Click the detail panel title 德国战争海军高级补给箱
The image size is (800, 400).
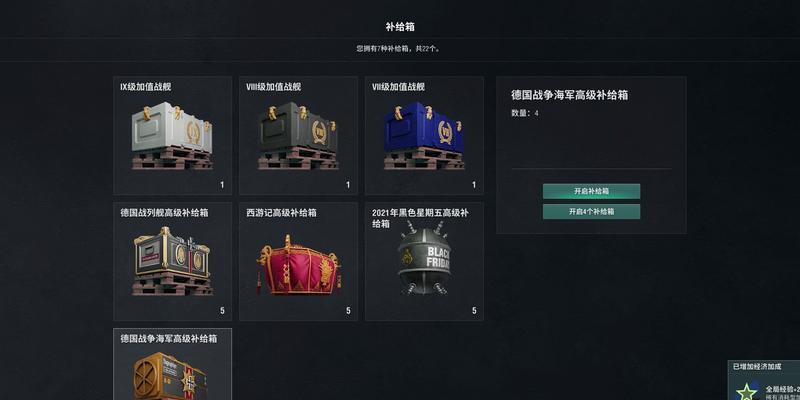569,95
